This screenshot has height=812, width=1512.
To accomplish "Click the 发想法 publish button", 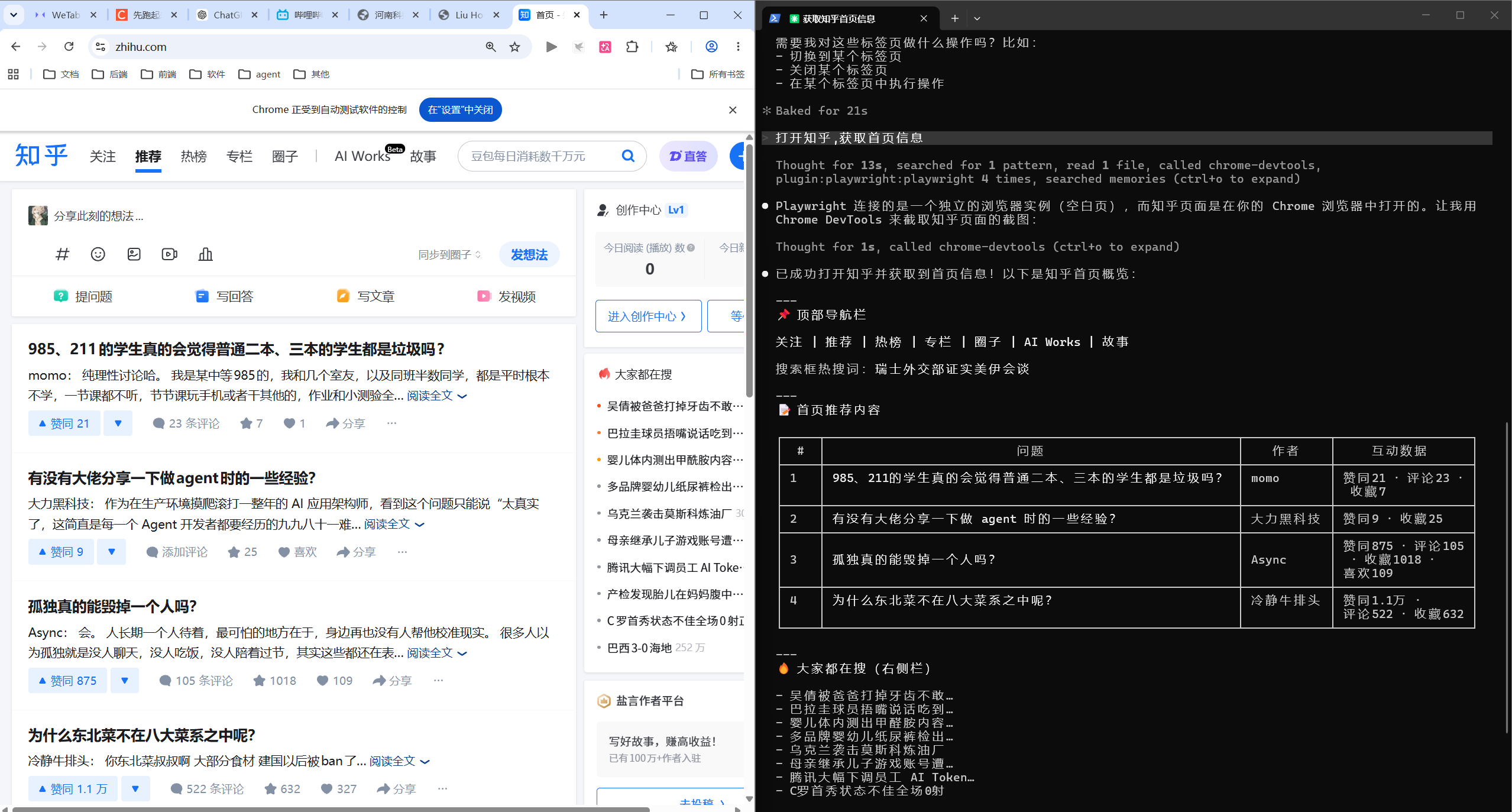I will (529, 255).
